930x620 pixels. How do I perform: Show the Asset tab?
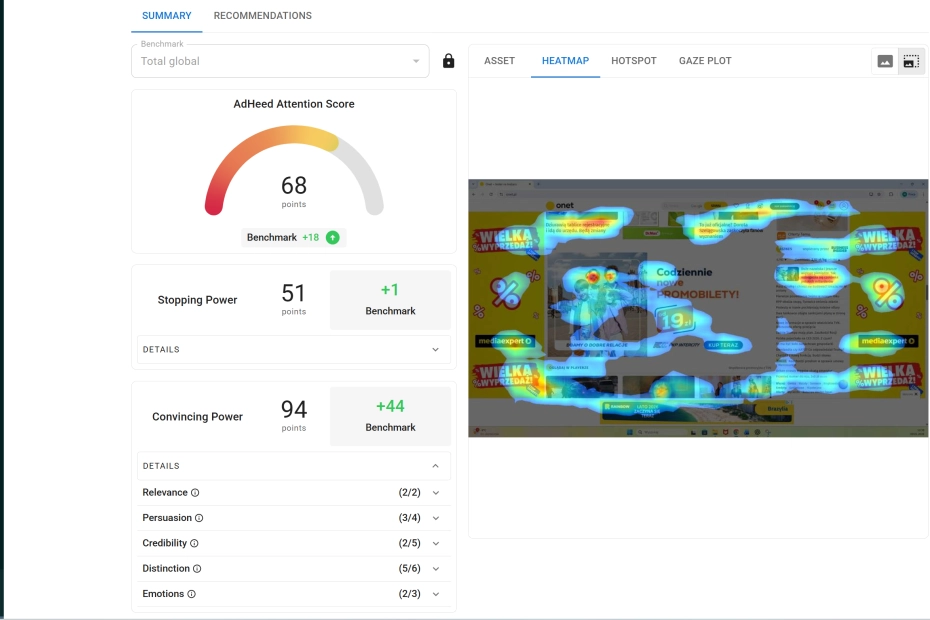[x=499, y=61]
